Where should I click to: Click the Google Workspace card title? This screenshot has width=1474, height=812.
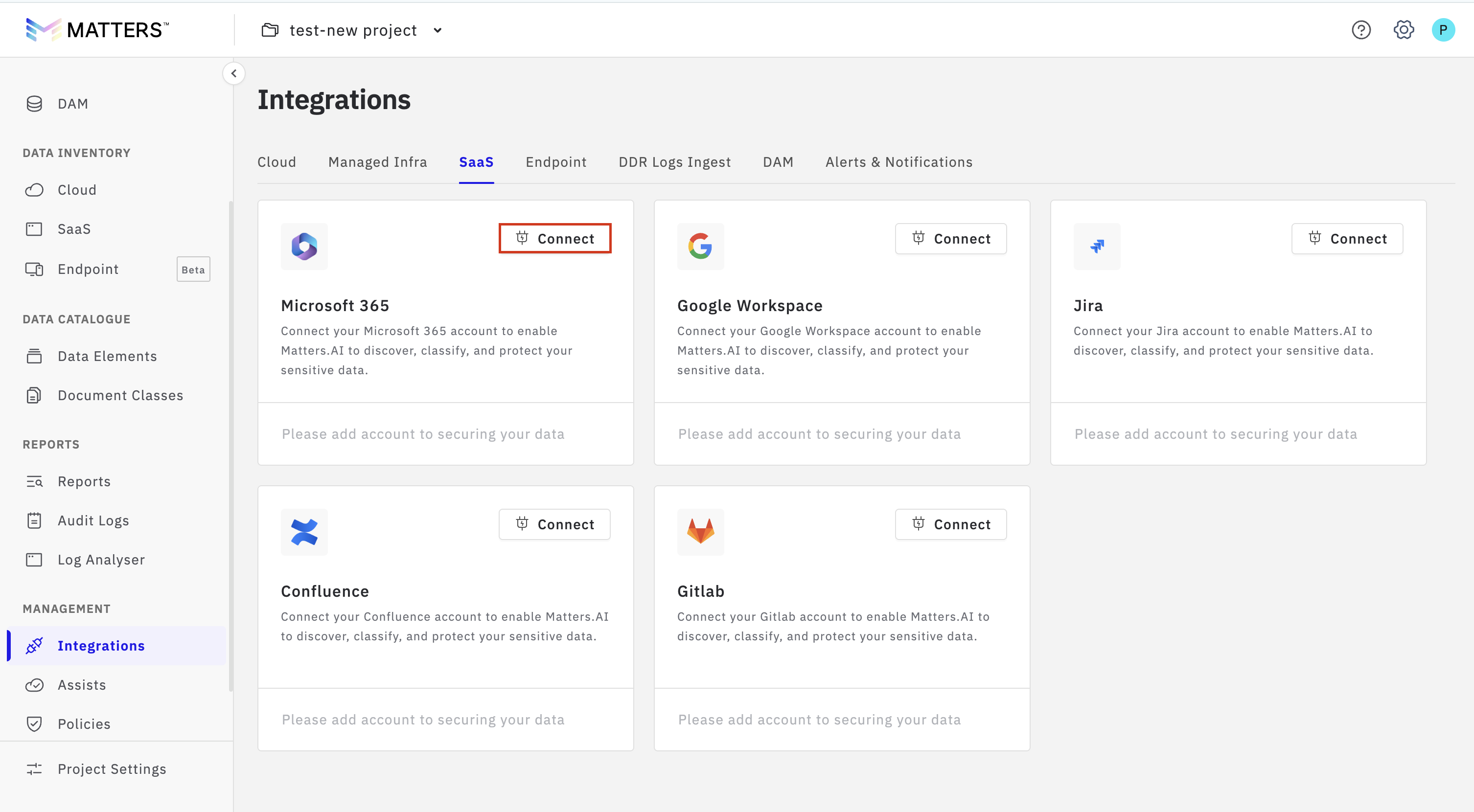coord(750,306)
